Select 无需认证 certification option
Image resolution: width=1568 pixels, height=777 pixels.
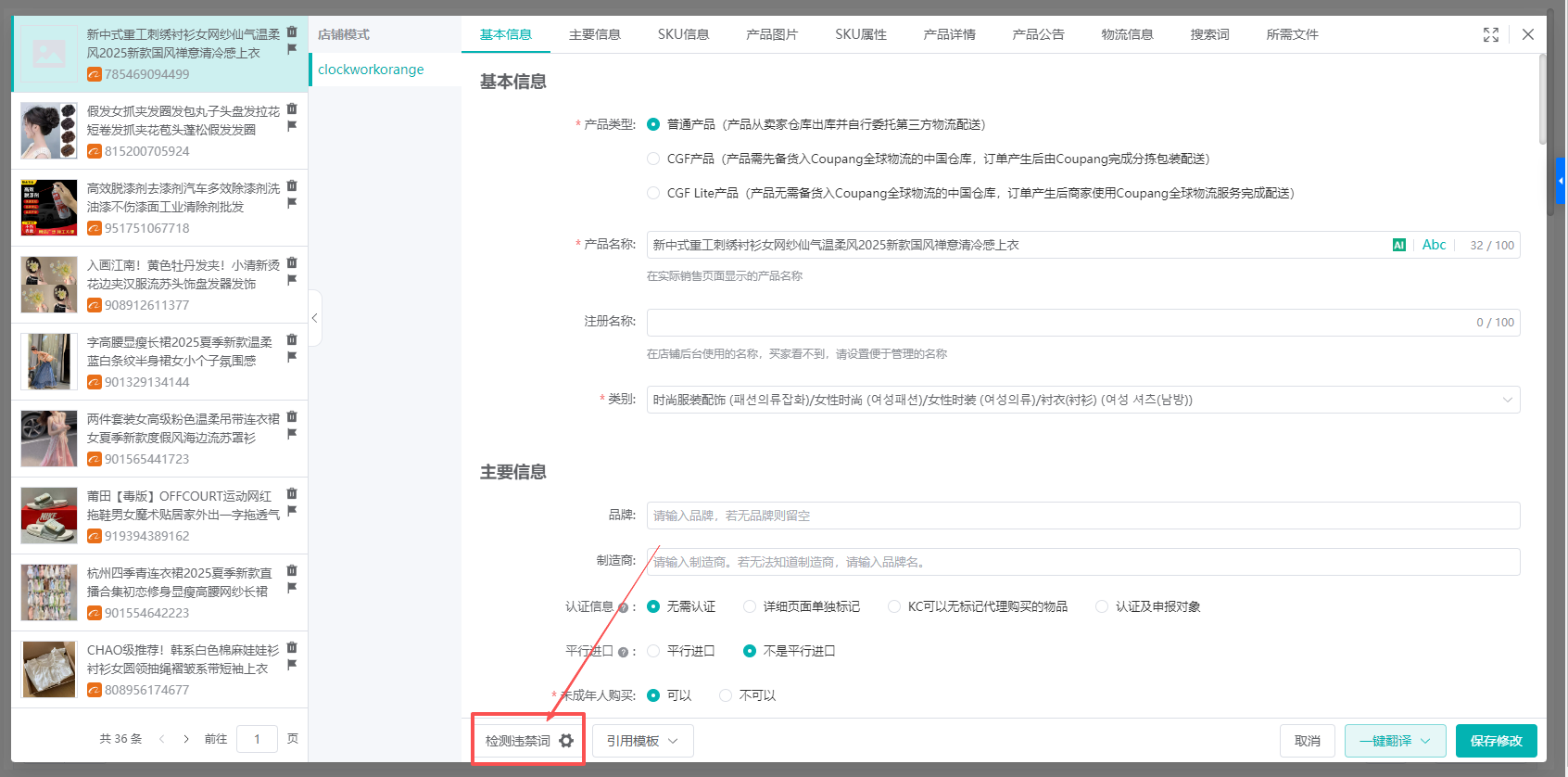(653, 606)
